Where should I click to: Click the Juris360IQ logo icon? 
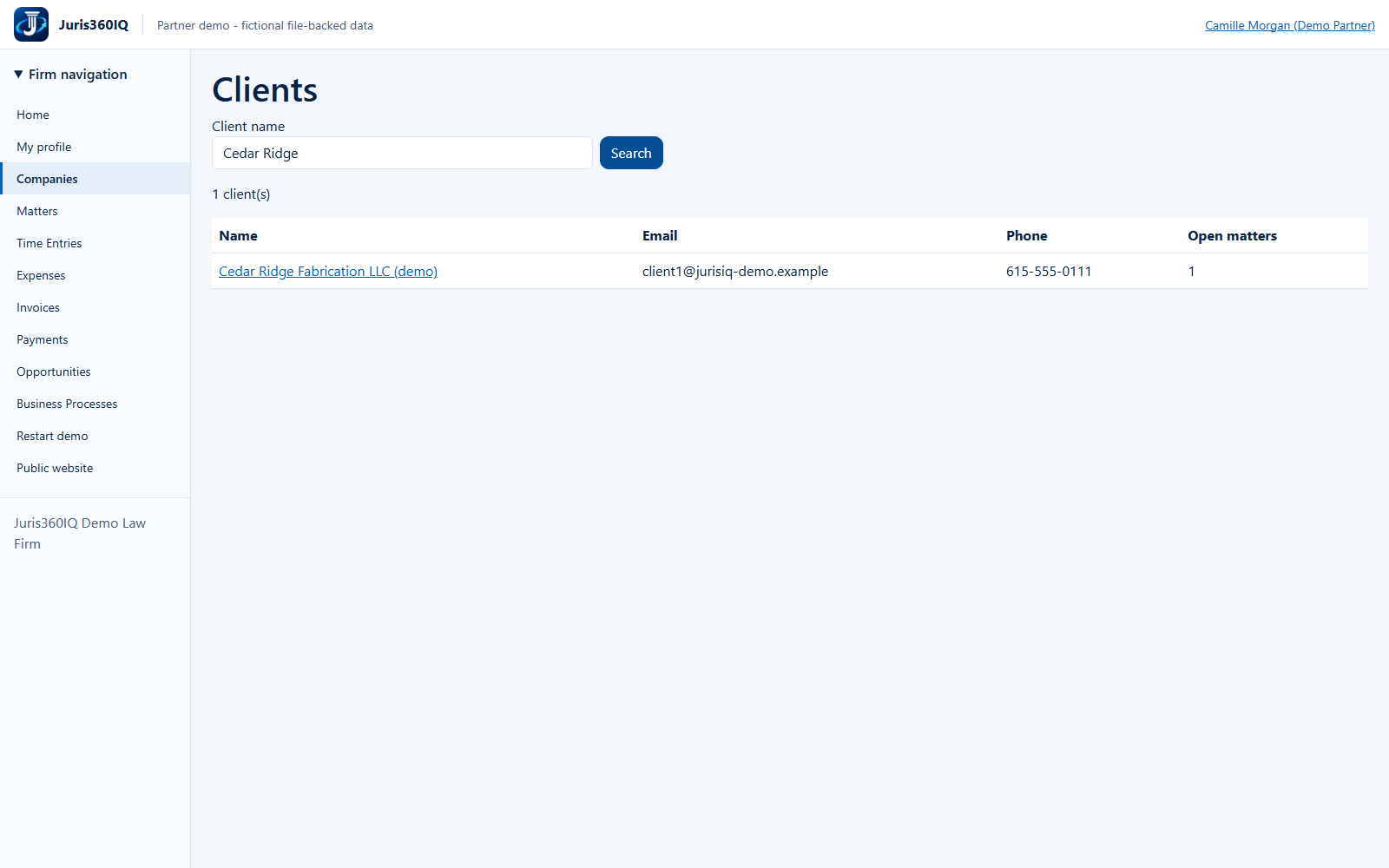pos(31,24)
